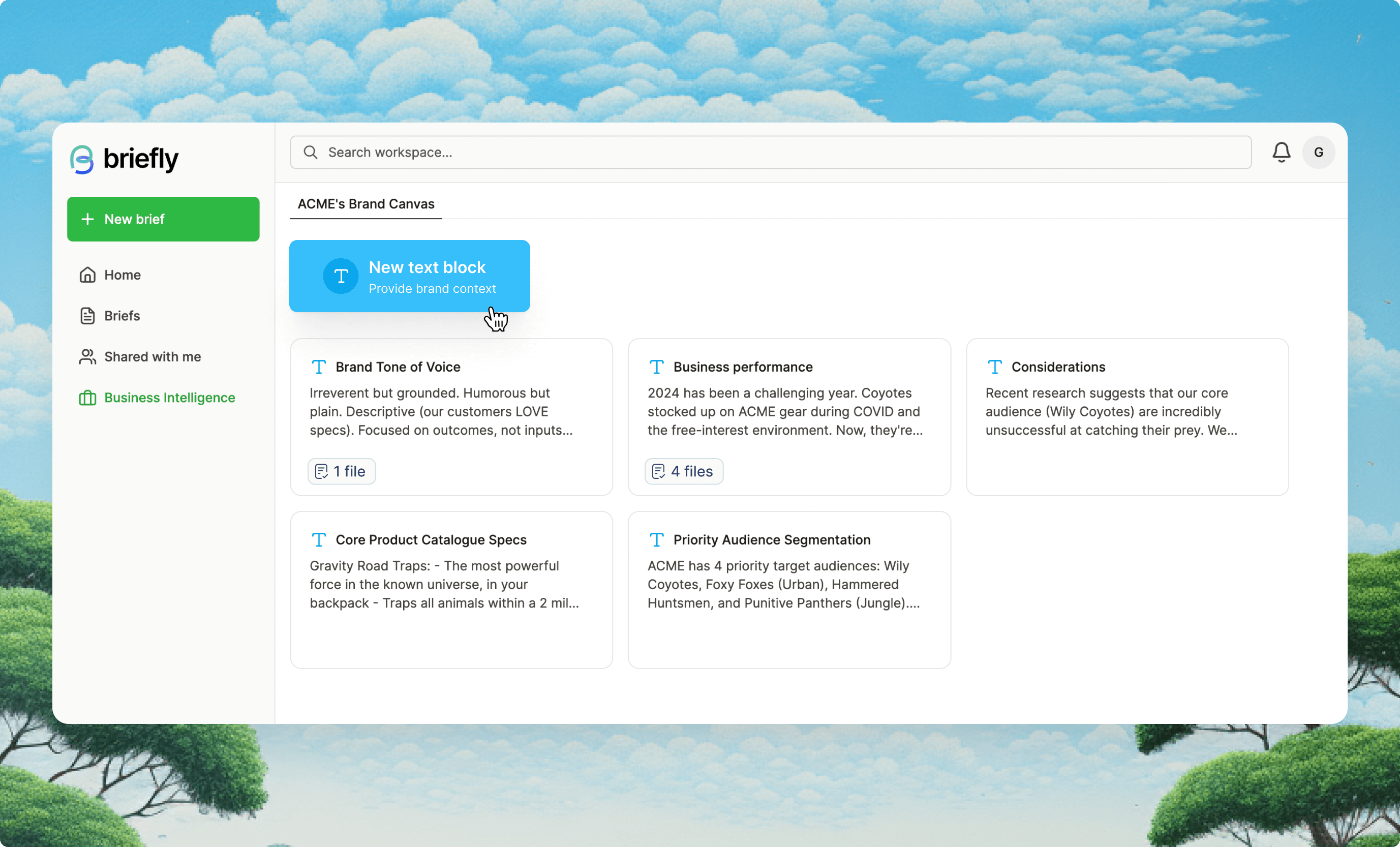Create a New brief

tap(163, 219)
